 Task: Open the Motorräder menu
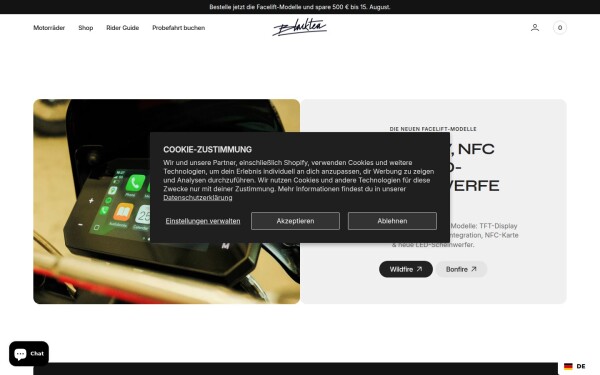tap(49, 28)
